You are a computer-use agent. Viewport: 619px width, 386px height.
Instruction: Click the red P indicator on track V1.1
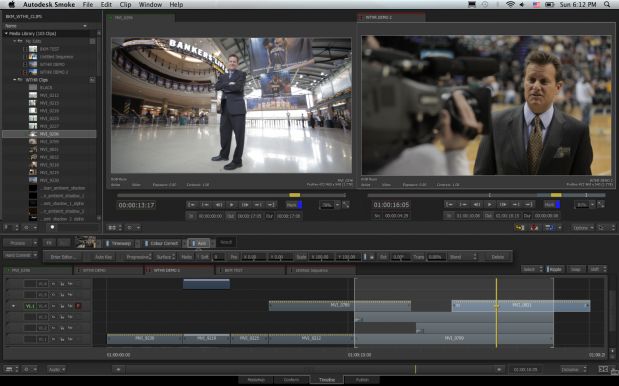coord(78,306)
